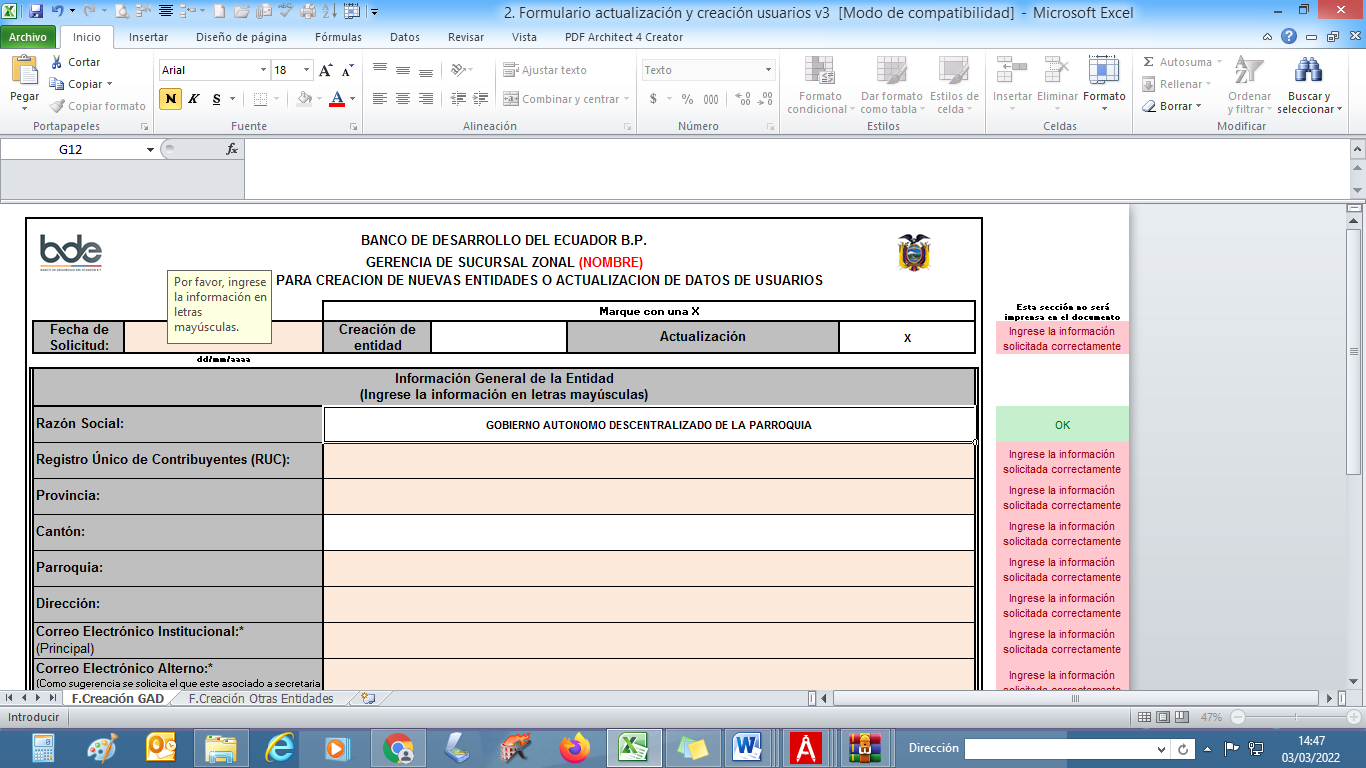Click the Ordenar y filtrar icon
The image size is (1366, 768).
(x=1249, y=72)
